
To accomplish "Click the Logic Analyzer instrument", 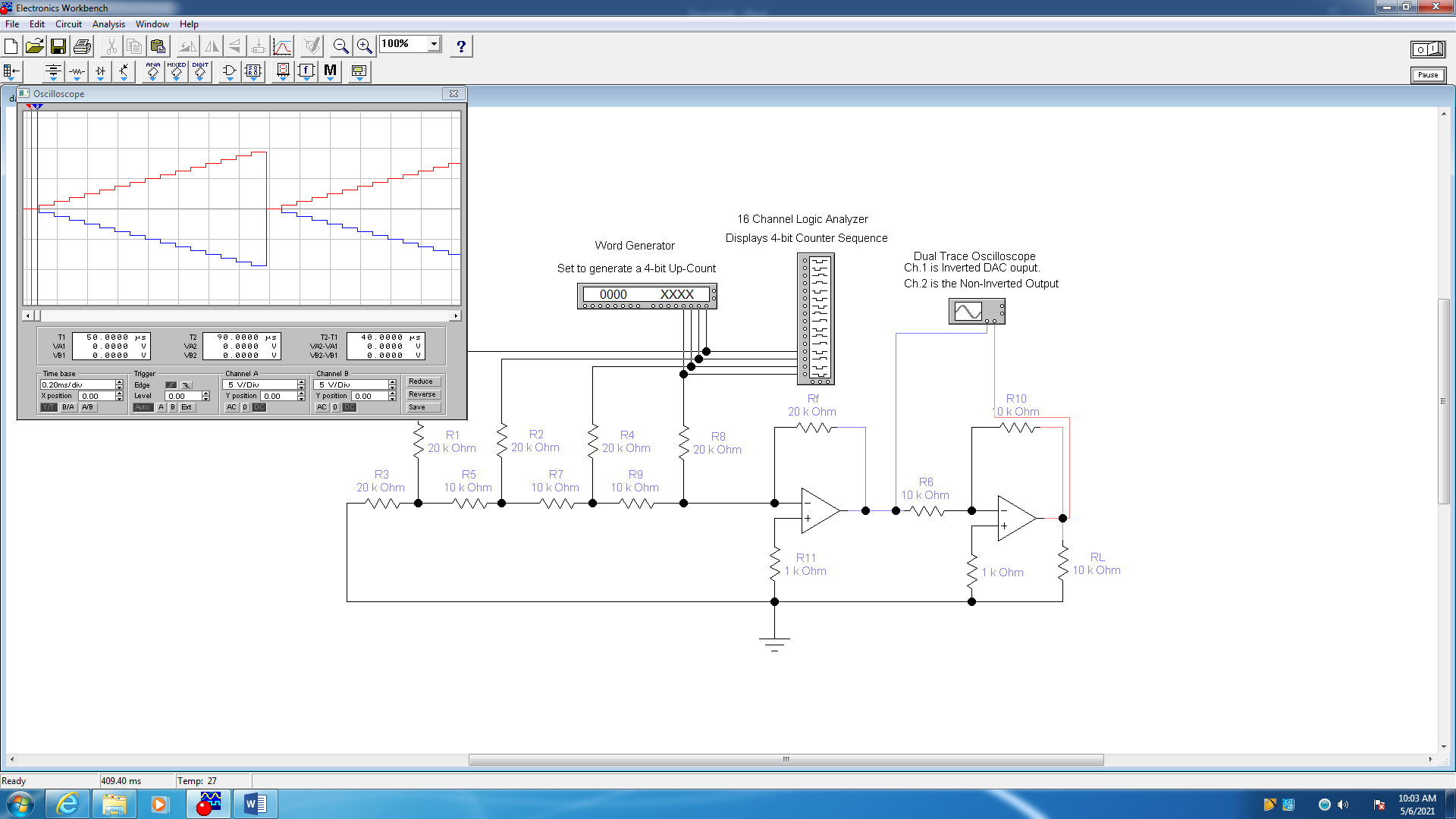I will click(x=816, y=318).
